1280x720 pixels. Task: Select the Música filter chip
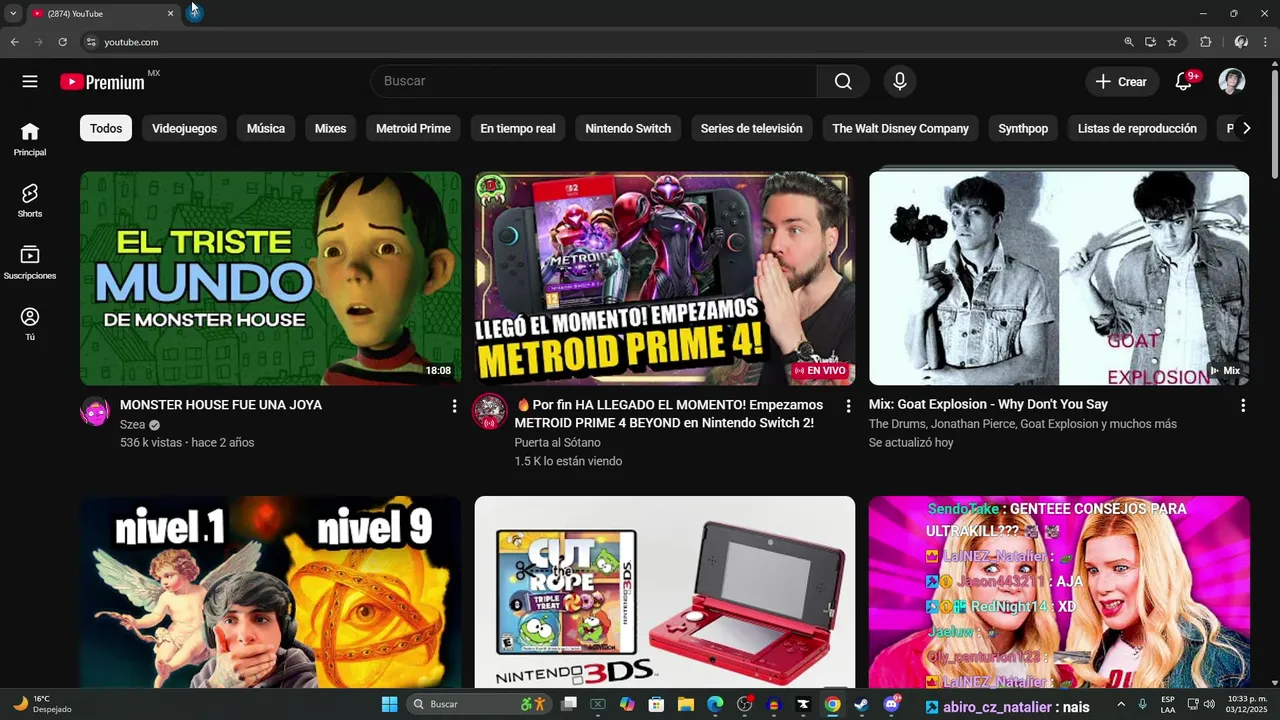click(x=266, y=128)
